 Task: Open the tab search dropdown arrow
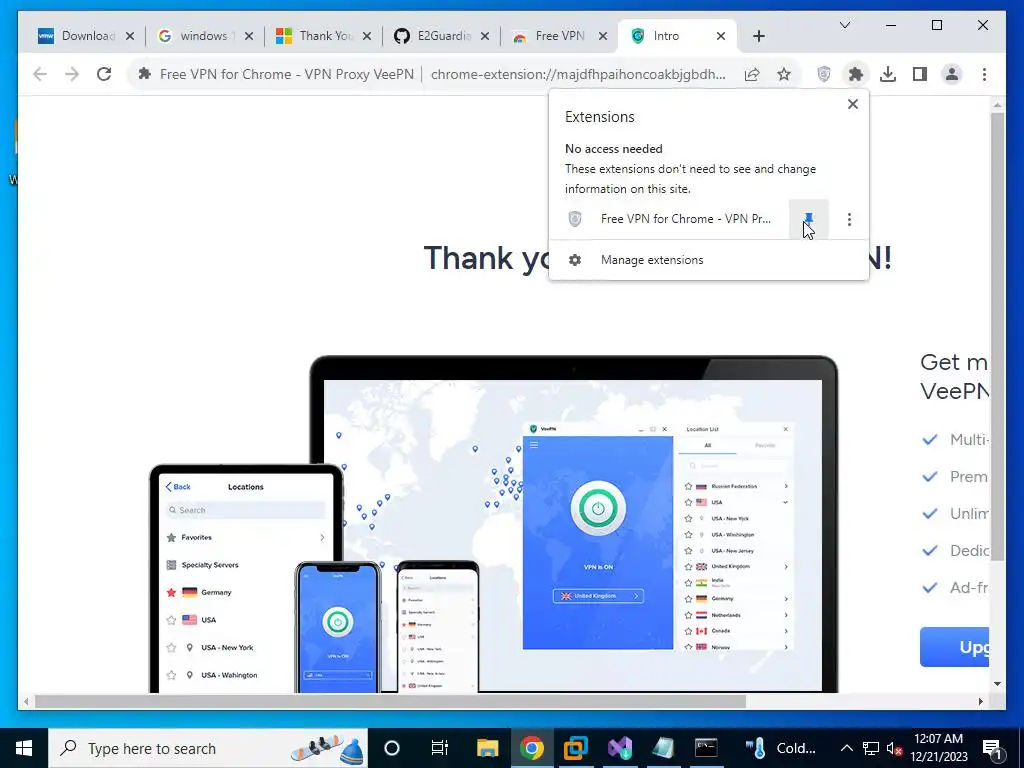[844, 25]
